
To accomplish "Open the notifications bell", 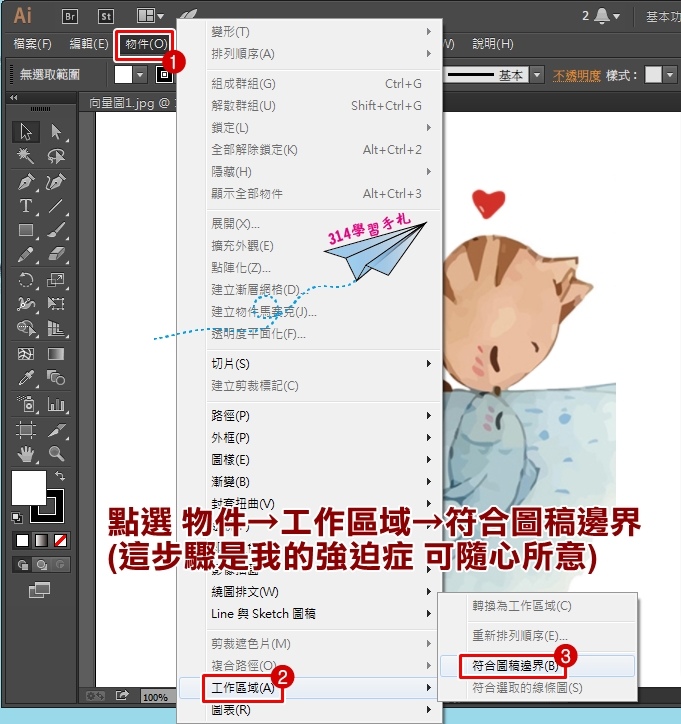I will [x=601, y=16].
